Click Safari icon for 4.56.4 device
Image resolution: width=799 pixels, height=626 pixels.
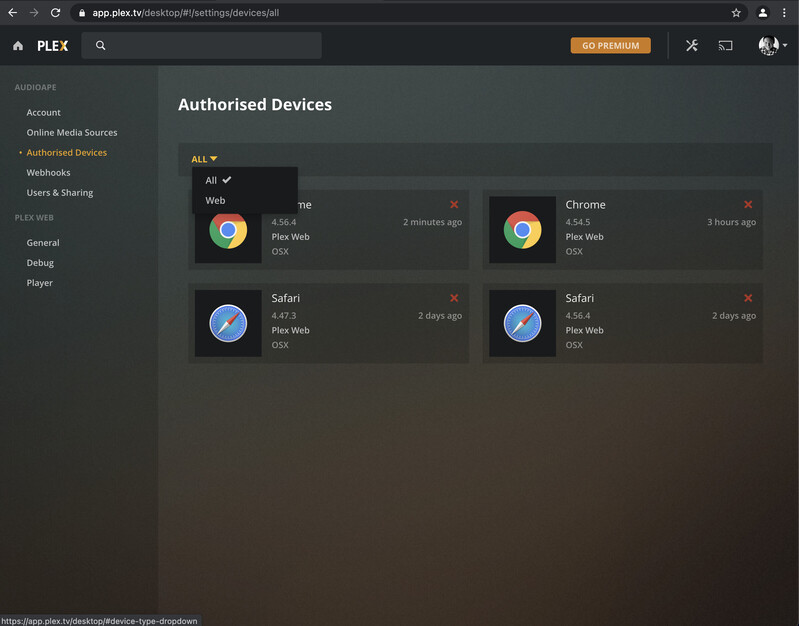pyautogui.click(x=522, y=323)
